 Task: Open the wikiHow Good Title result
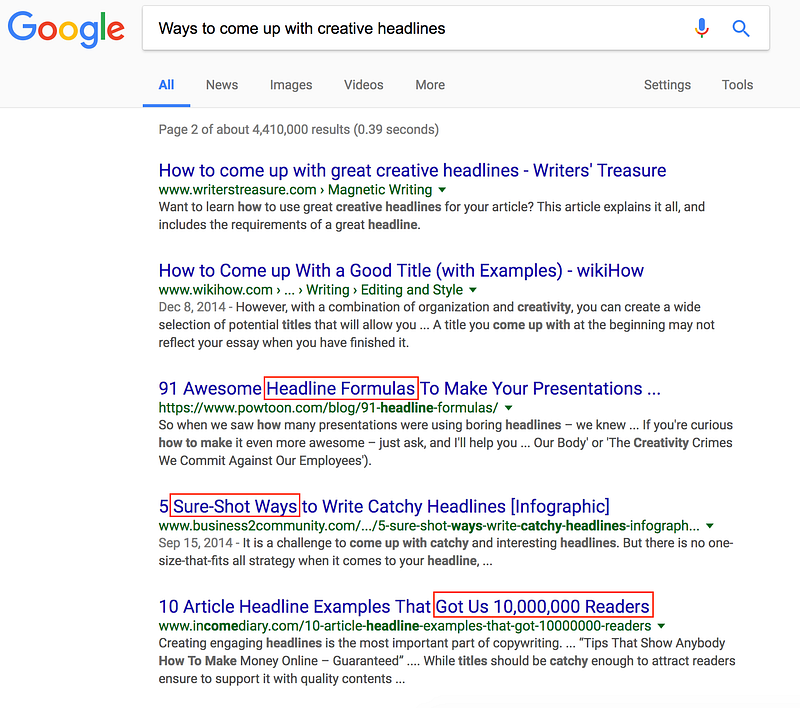tap(401, 270)
